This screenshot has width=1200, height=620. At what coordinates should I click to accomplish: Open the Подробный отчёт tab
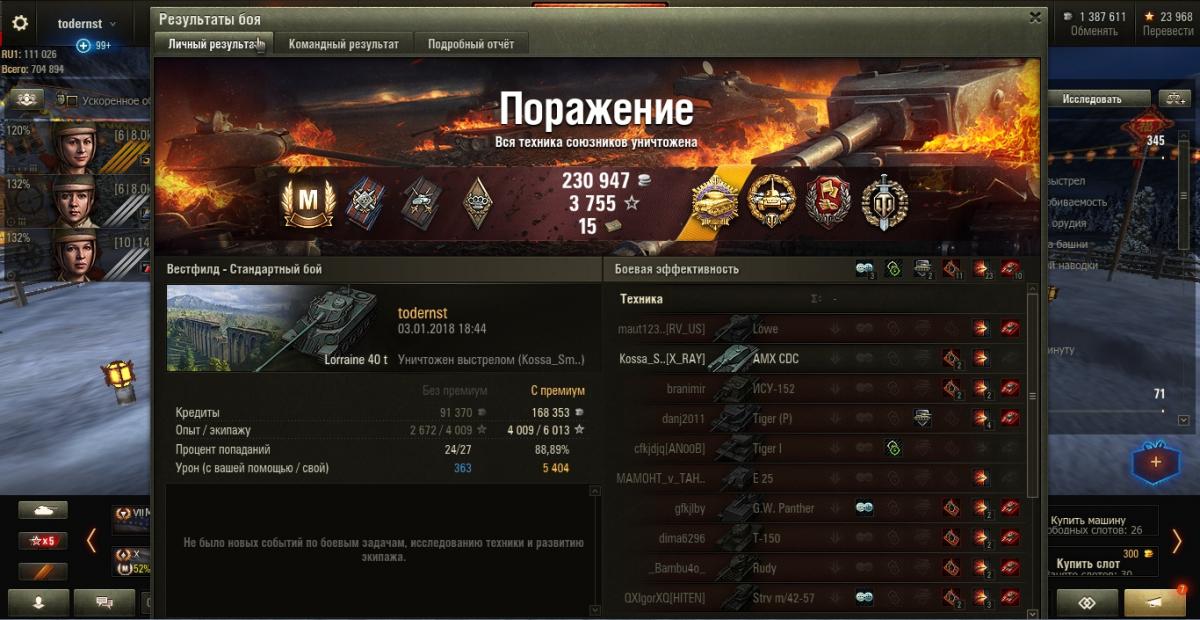(x=471, y=44)
